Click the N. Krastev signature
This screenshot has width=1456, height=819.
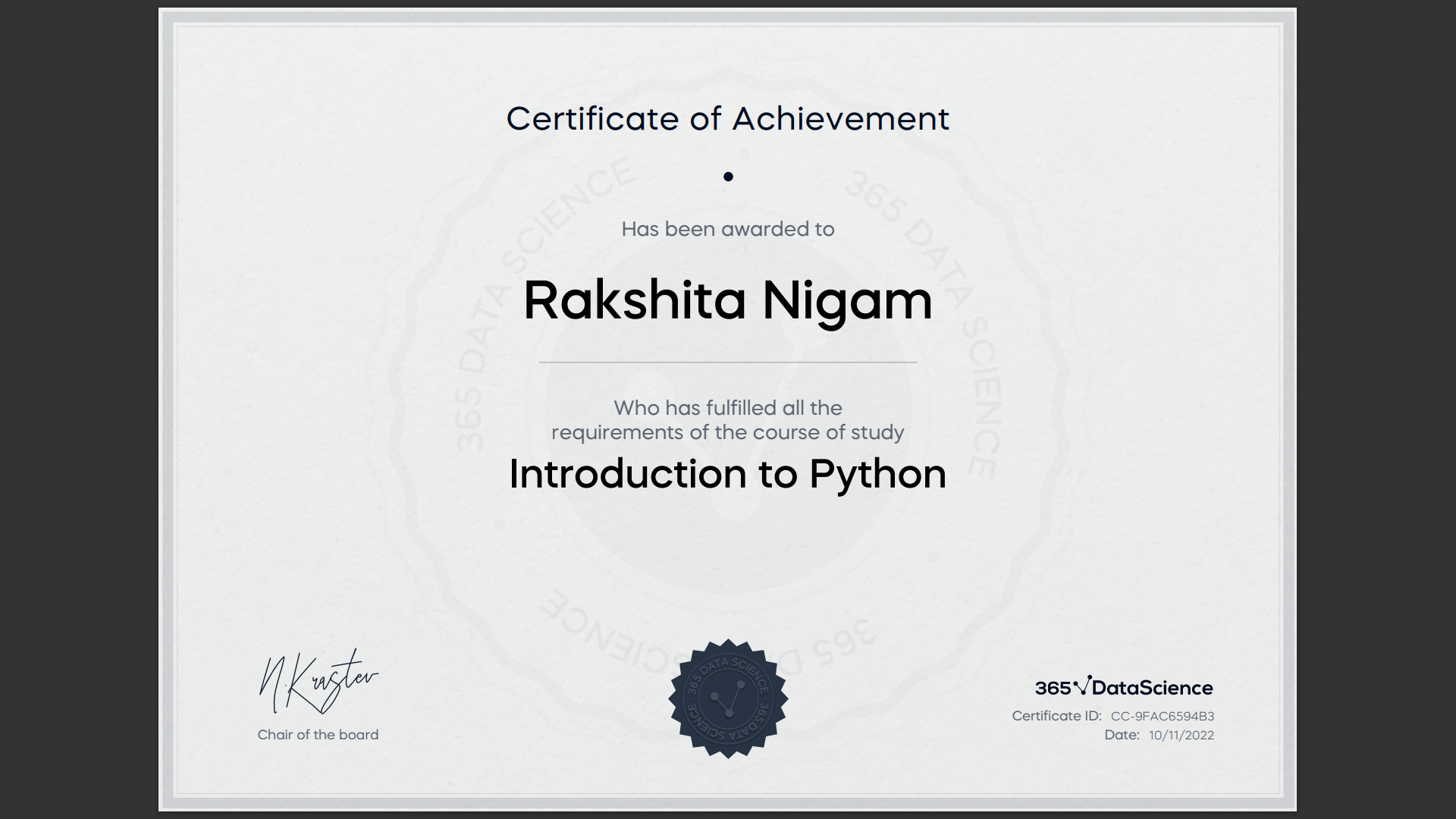pos(318,682)
